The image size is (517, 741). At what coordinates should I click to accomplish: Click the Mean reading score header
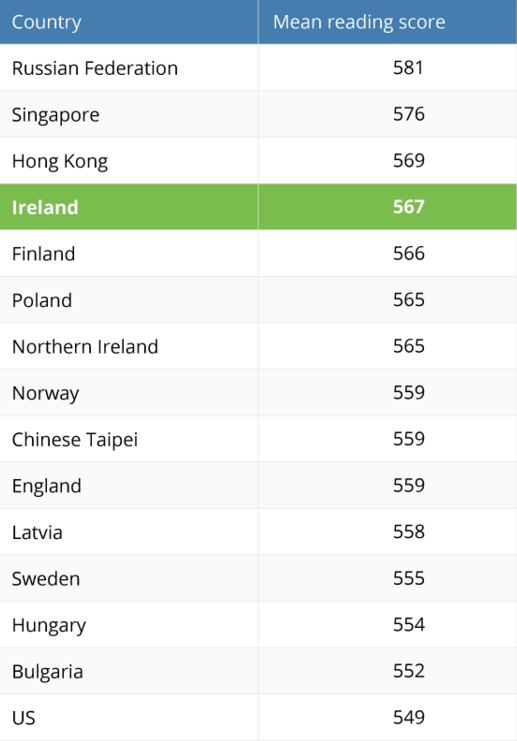point(388,22)
